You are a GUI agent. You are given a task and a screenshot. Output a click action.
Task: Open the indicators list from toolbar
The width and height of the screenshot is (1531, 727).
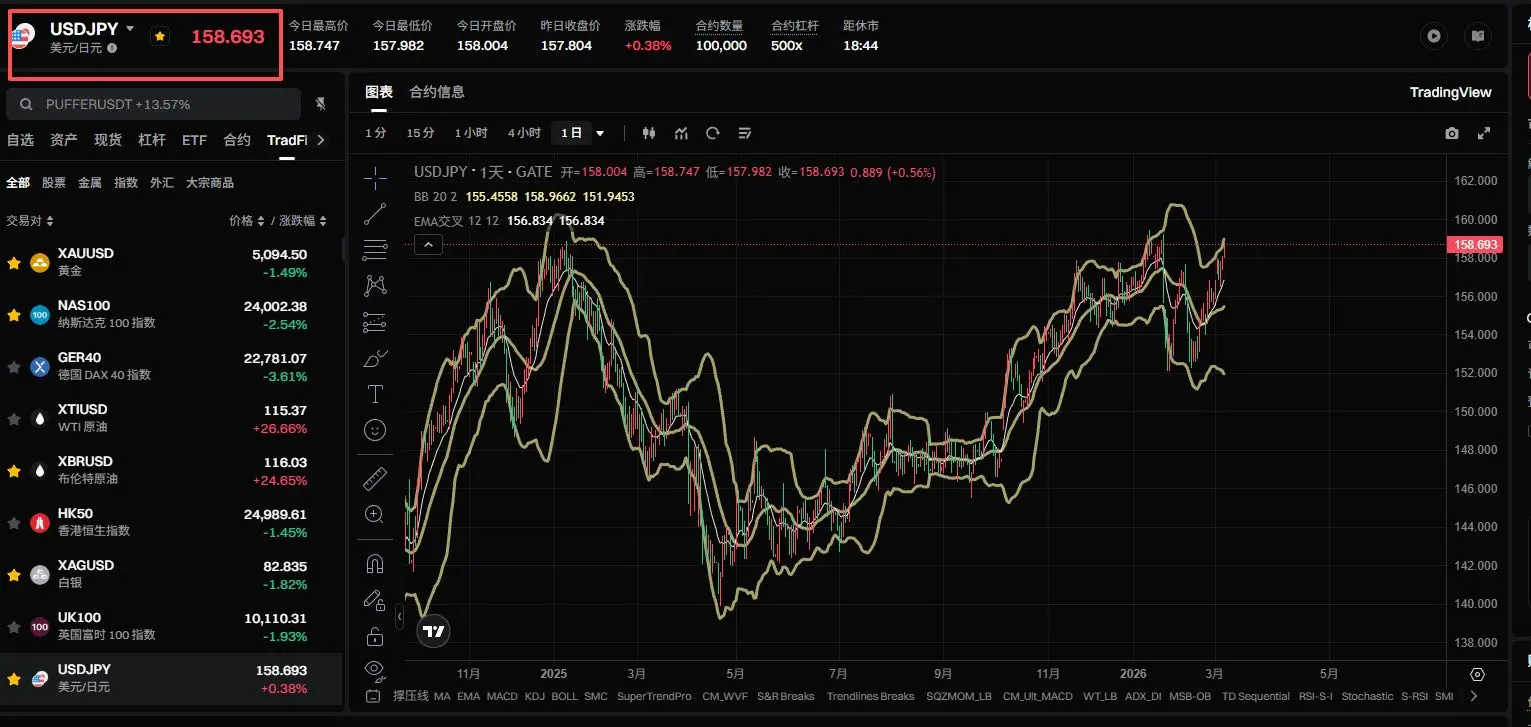[x=681, y=133]
